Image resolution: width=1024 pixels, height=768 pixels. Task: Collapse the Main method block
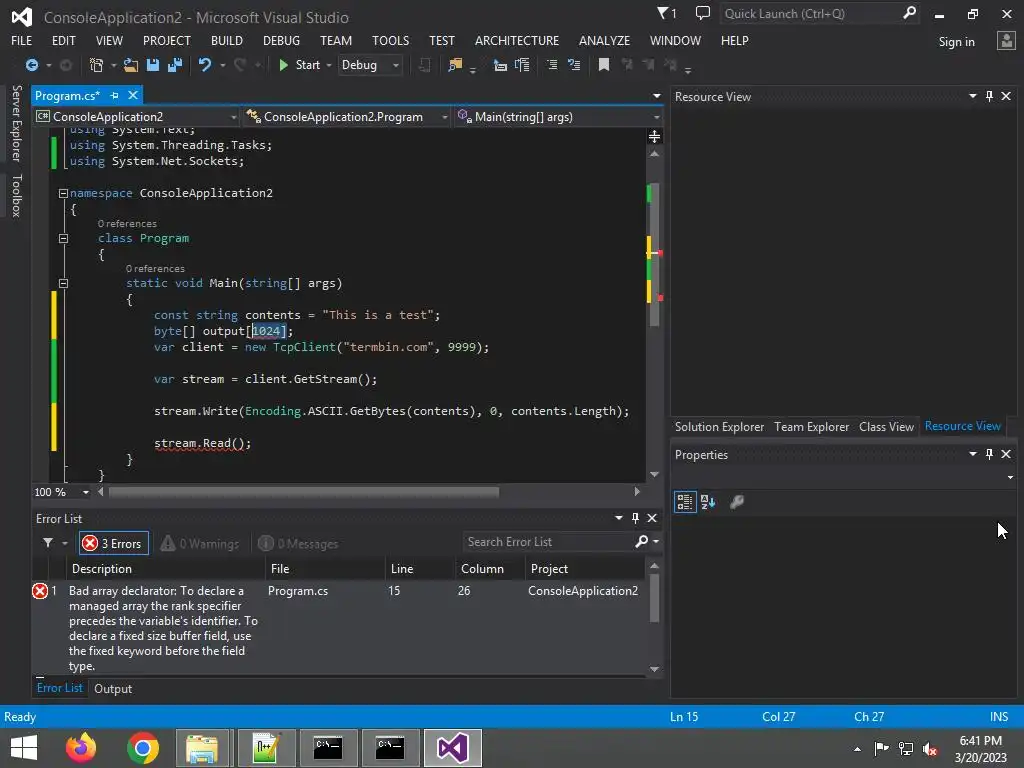tap(63, 283)
